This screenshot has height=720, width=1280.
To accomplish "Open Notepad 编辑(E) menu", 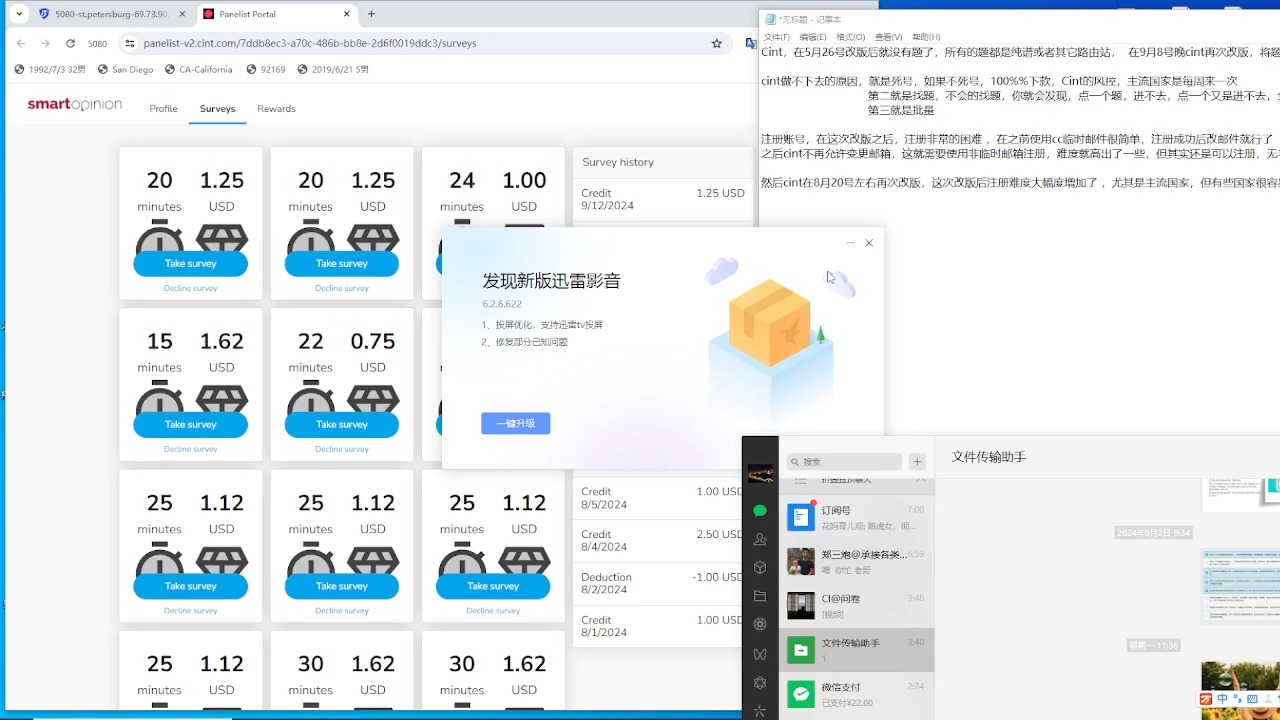I will (812, 37).
